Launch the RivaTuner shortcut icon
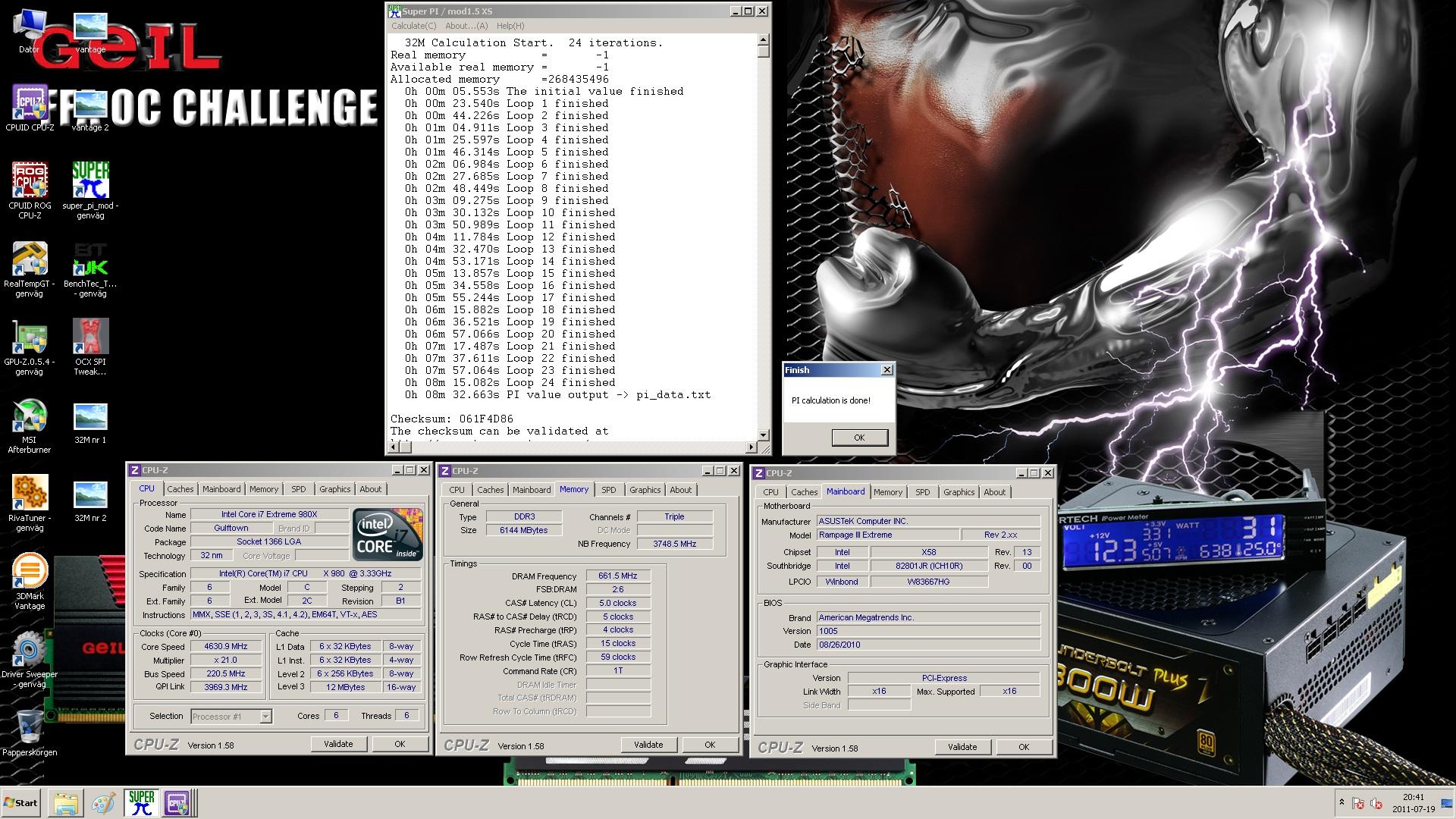Viewport: 1456px width, 819px height. click(x=30, y=504)
